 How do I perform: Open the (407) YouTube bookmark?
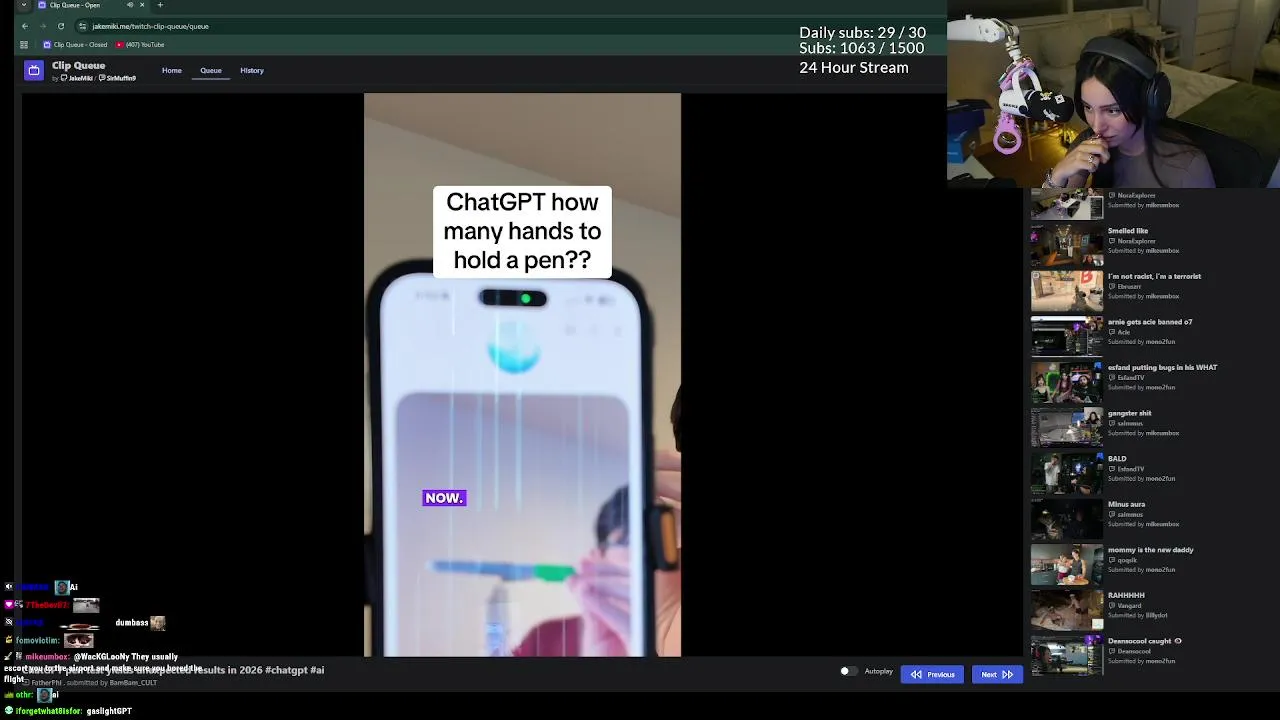tap(140, 45)
